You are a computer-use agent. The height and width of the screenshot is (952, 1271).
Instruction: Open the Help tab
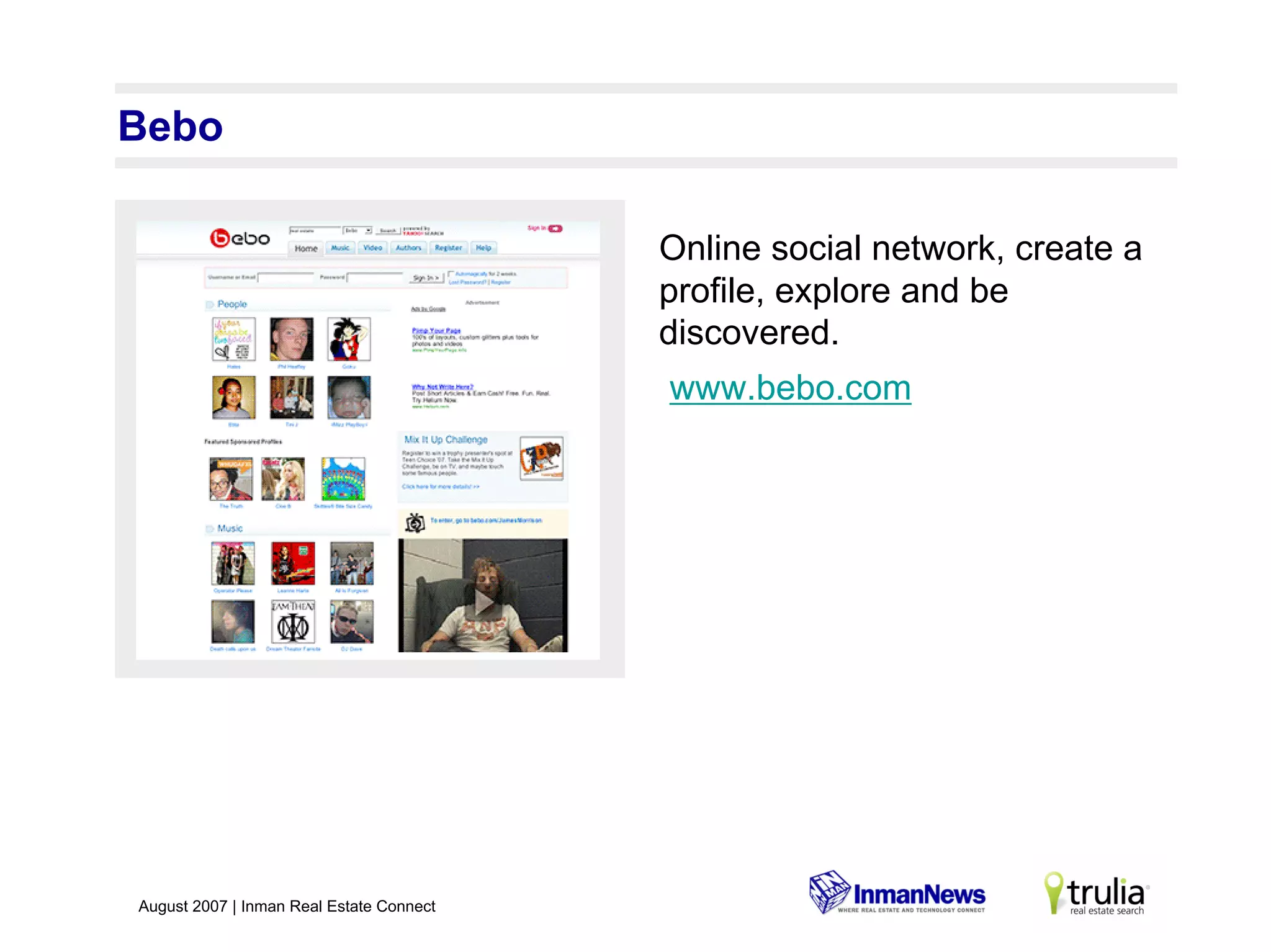pos(483,248)
